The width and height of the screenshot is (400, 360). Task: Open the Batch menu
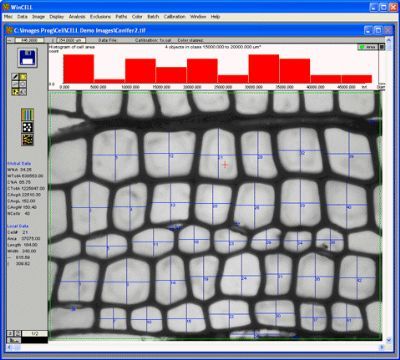(153, 17)
